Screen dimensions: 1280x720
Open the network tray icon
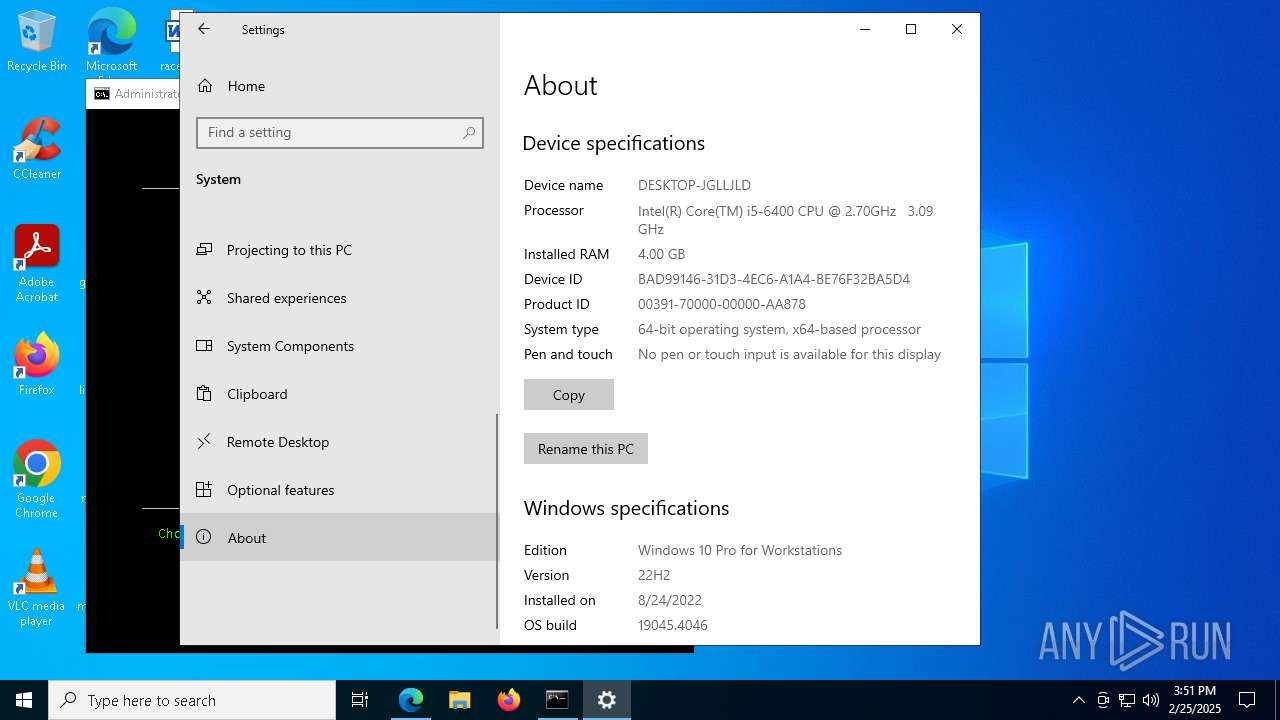(1127, 700)
